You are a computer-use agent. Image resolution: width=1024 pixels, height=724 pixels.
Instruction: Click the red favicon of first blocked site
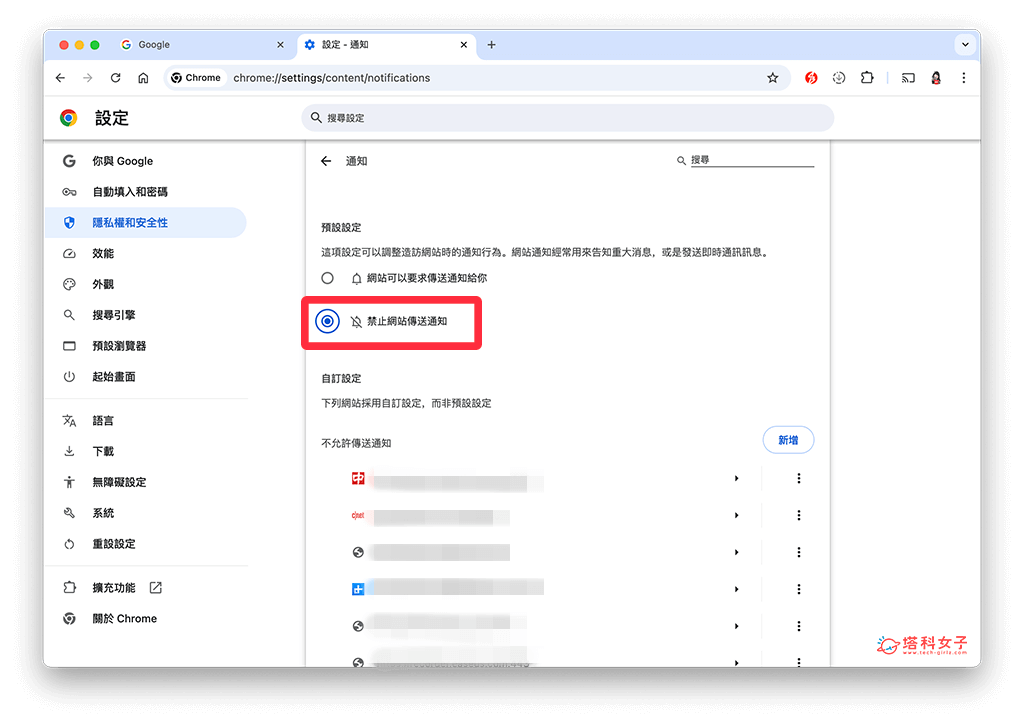pos(358,479)
